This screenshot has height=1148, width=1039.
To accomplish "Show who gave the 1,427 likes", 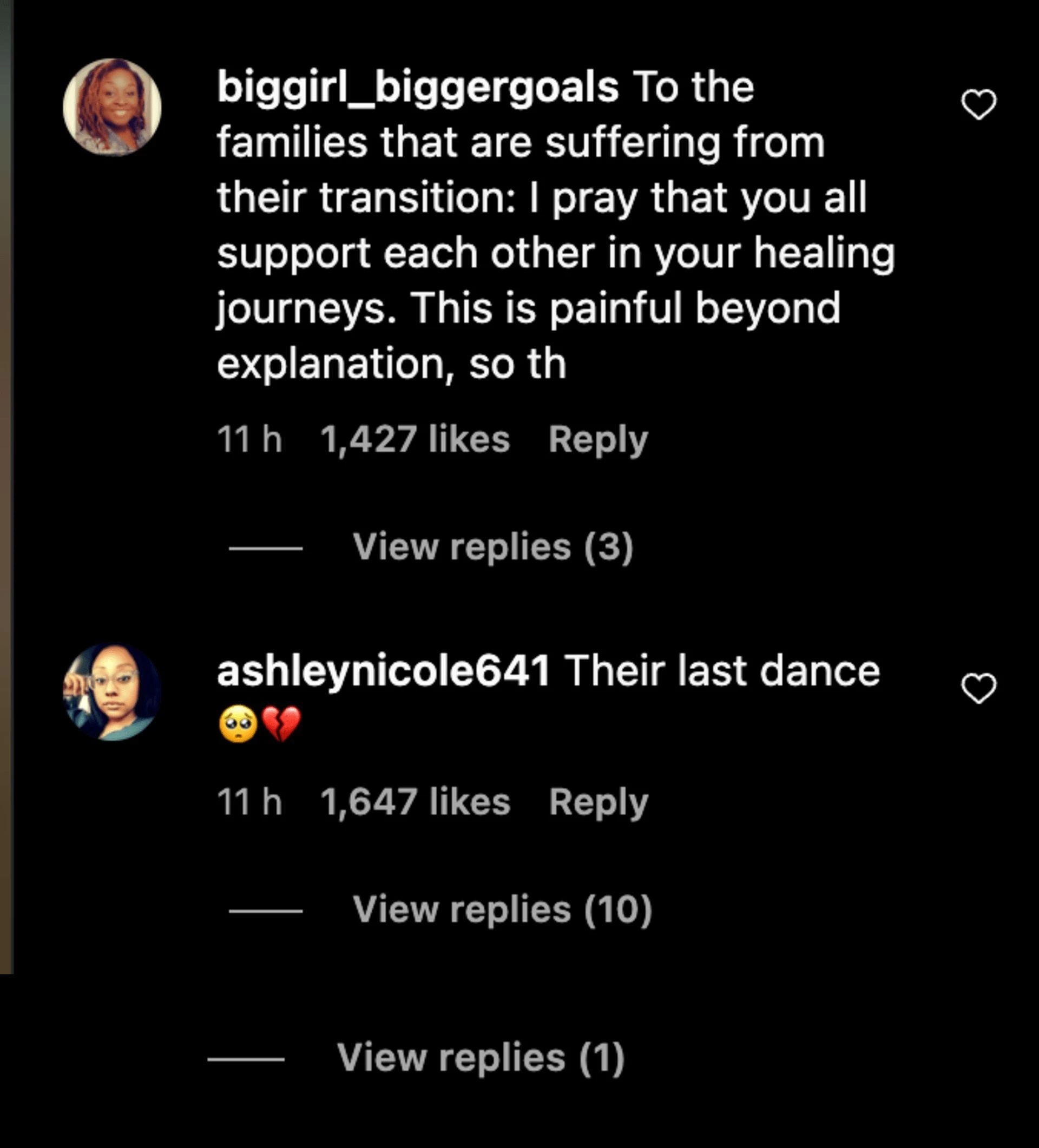I will [x=415, y=440].
